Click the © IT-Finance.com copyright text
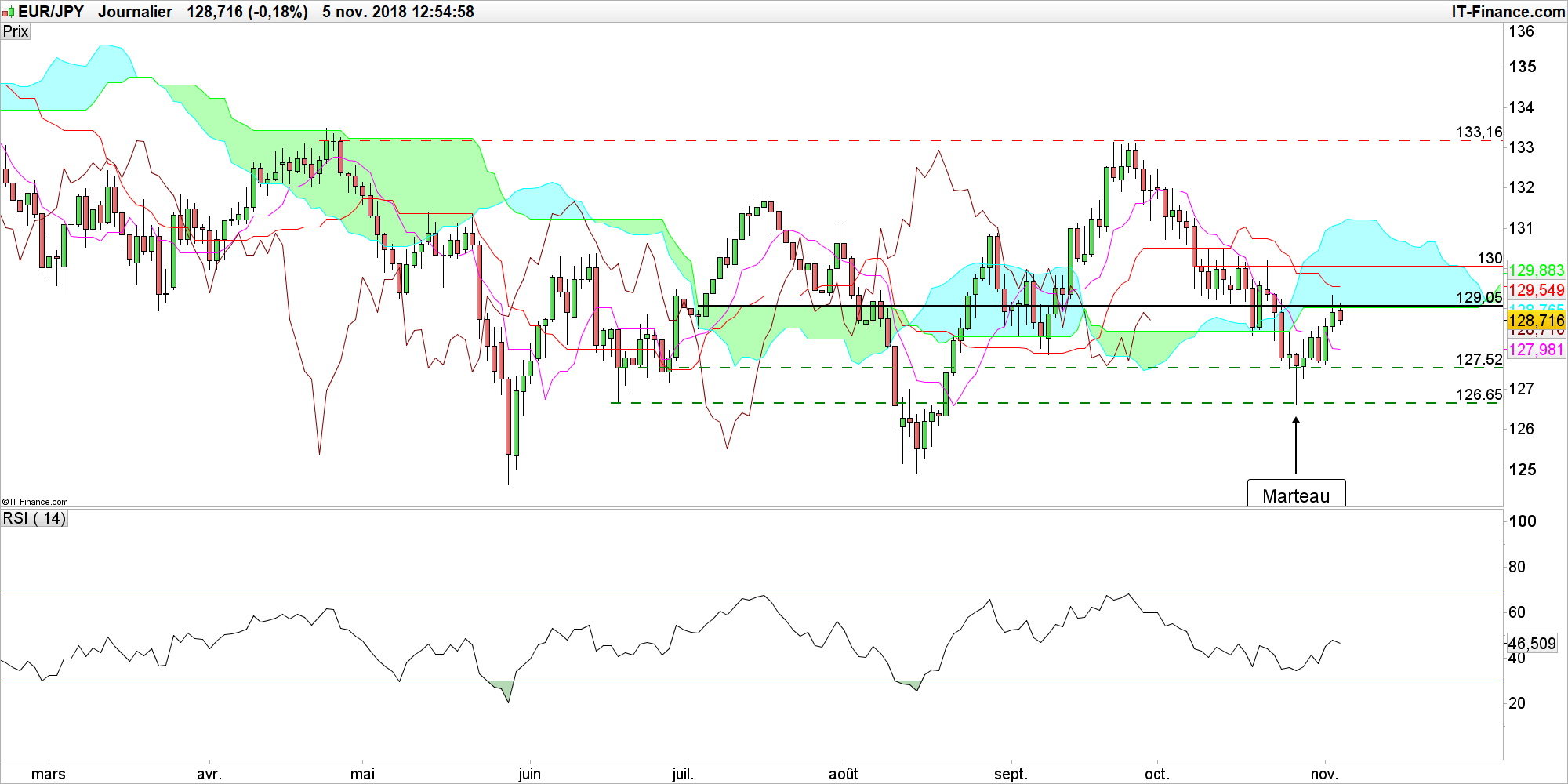1568x784 pixels. tap(35, 502)
